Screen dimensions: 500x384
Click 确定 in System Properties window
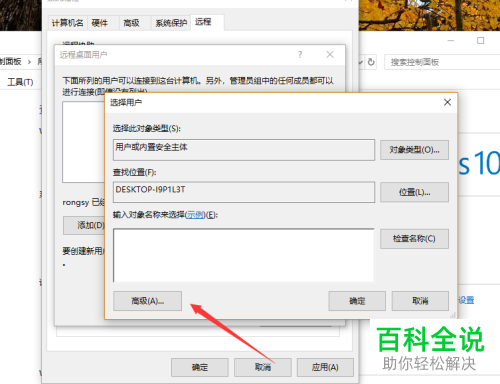[x=200, y=367]
